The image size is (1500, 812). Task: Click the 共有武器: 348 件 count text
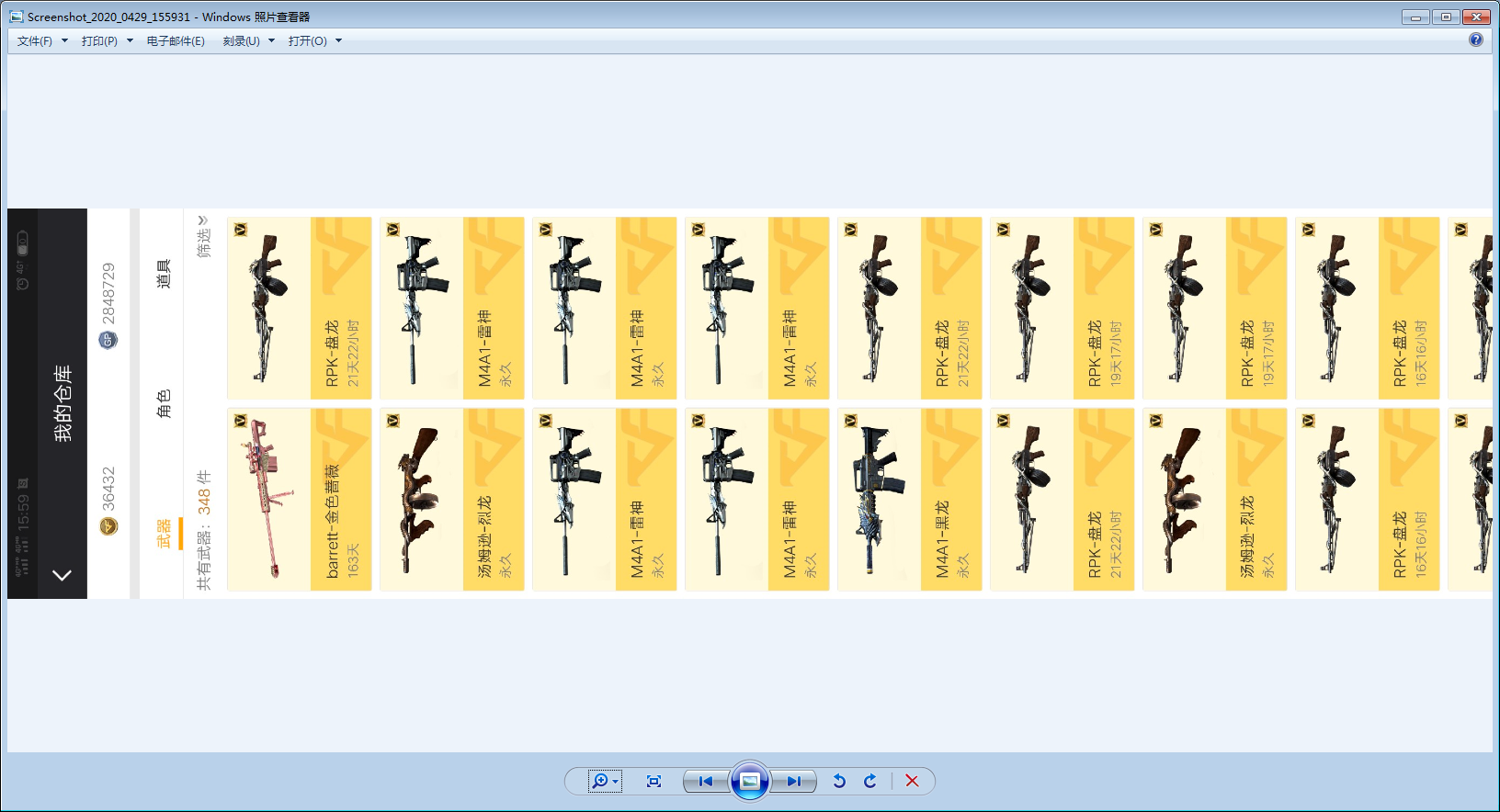(x=203, y=530)
